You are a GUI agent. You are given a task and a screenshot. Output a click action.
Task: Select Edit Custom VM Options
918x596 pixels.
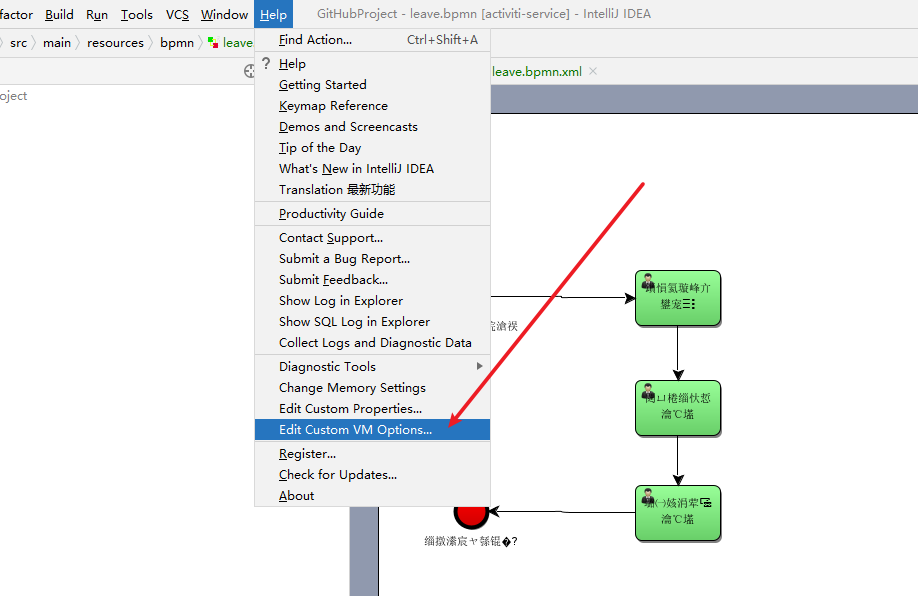[x=372, y=430]
